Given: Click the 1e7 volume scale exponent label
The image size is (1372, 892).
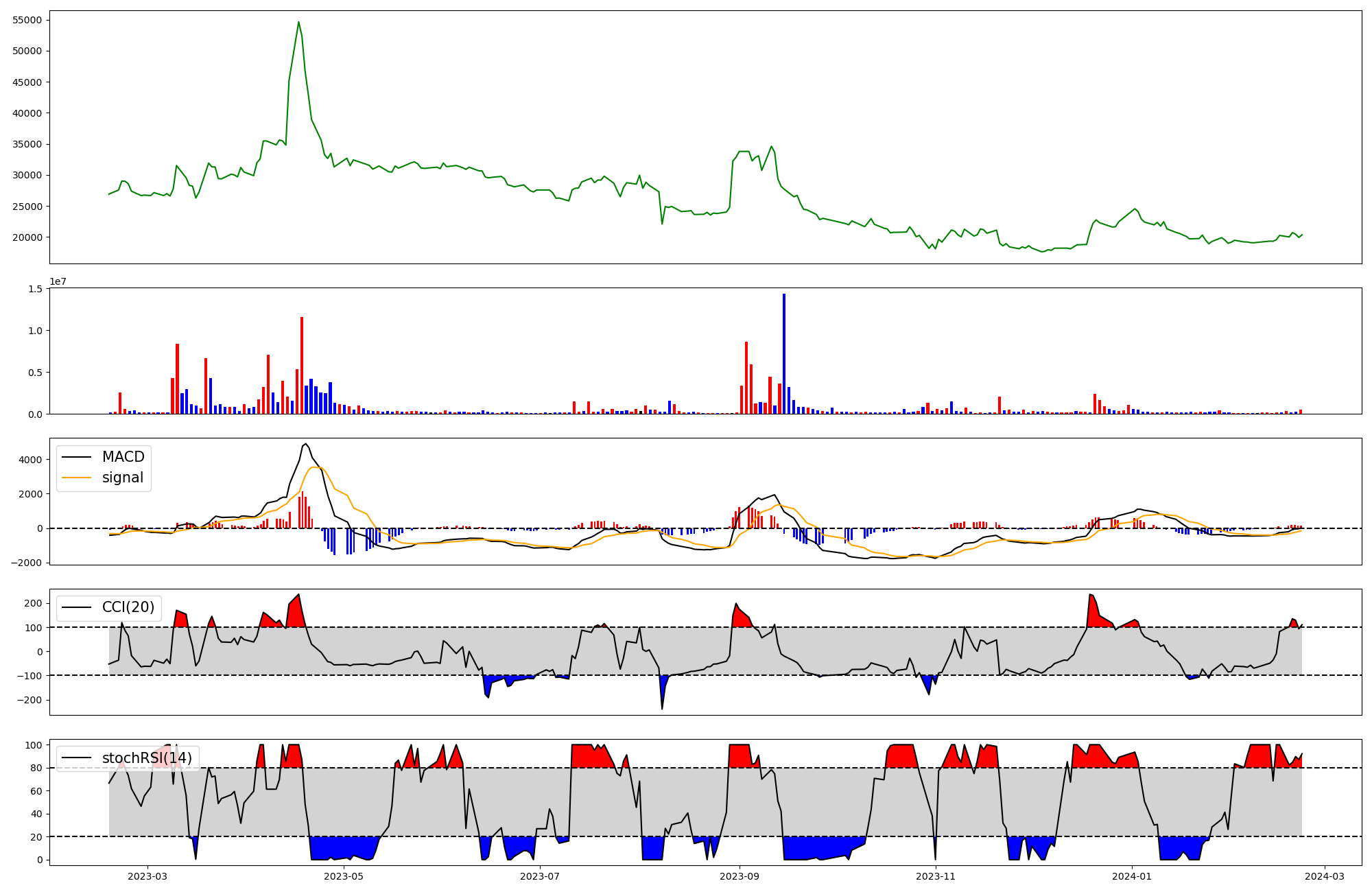Looking at the screenshot, I should pyautogui.click(x=58, y=282).
